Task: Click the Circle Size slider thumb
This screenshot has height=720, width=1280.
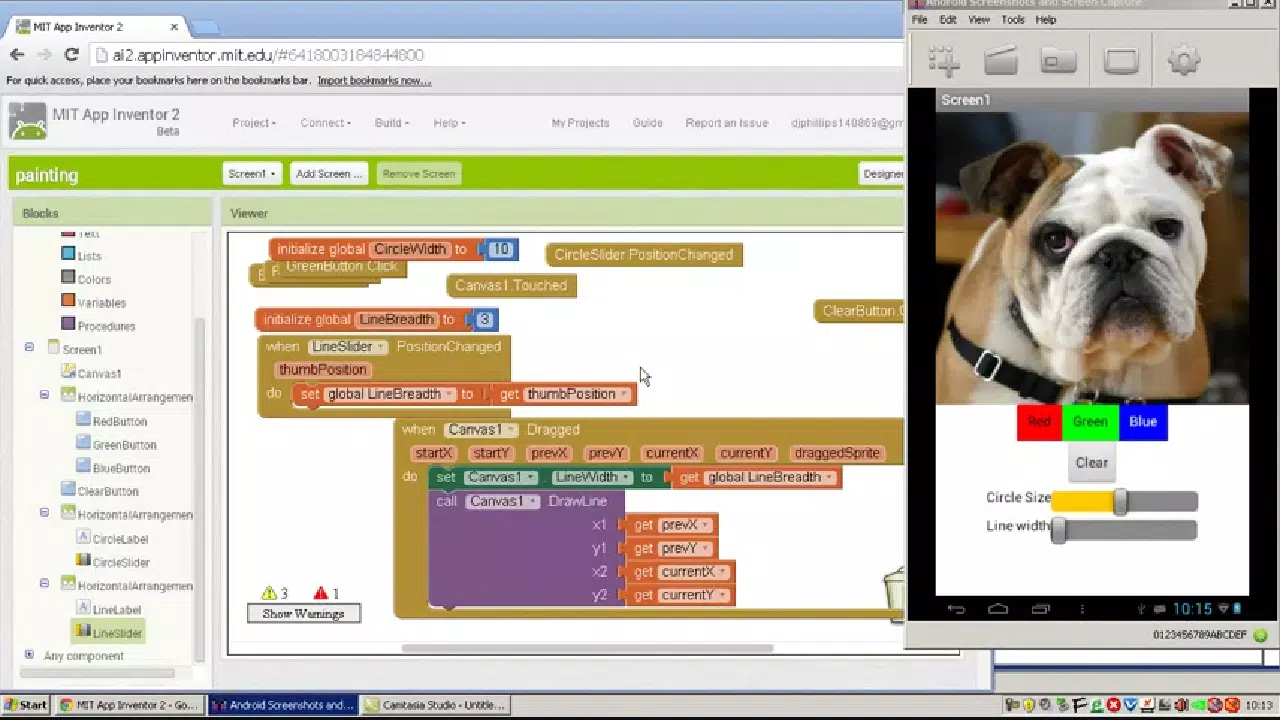Action: [x=1121, y=502]
